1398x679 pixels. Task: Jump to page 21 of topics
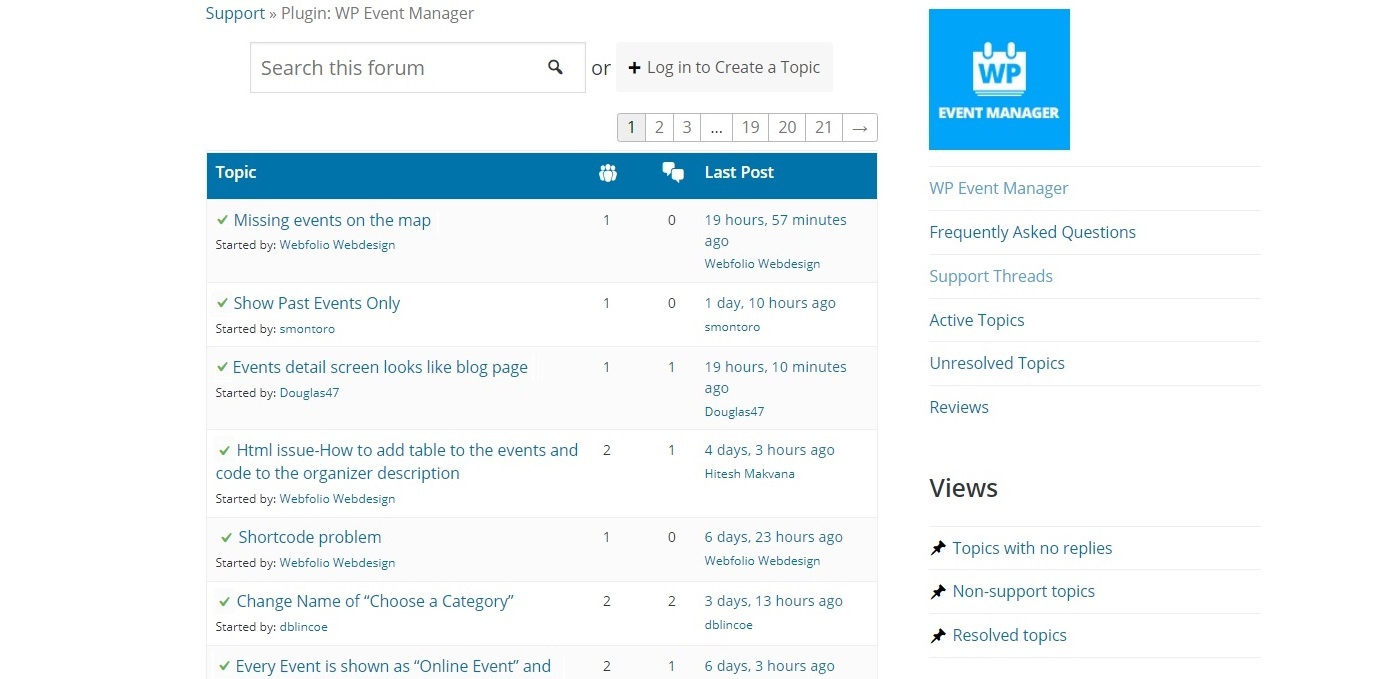click(x=823, y=127)
